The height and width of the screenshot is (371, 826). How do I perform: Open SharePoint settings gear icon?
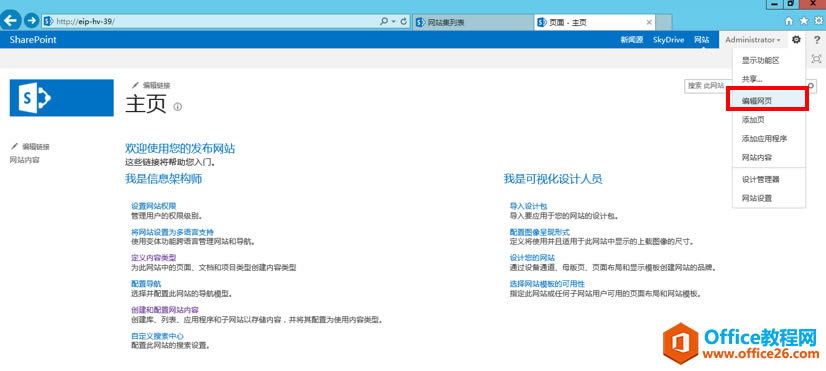(796, 40)
